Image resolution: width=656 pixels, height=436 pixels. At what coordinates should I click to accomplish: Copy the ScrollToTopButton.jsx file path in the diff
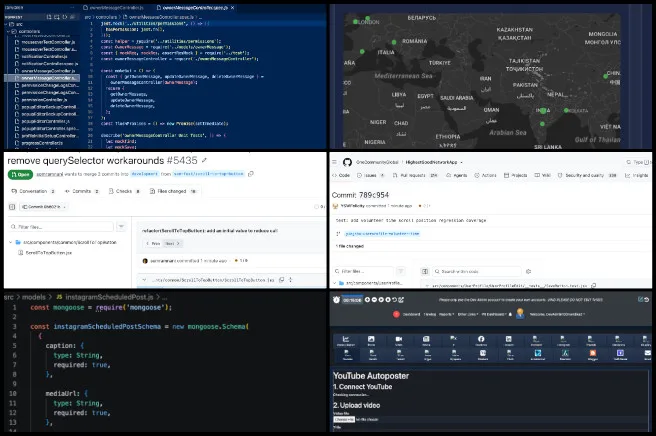click(x=282, y=280)
